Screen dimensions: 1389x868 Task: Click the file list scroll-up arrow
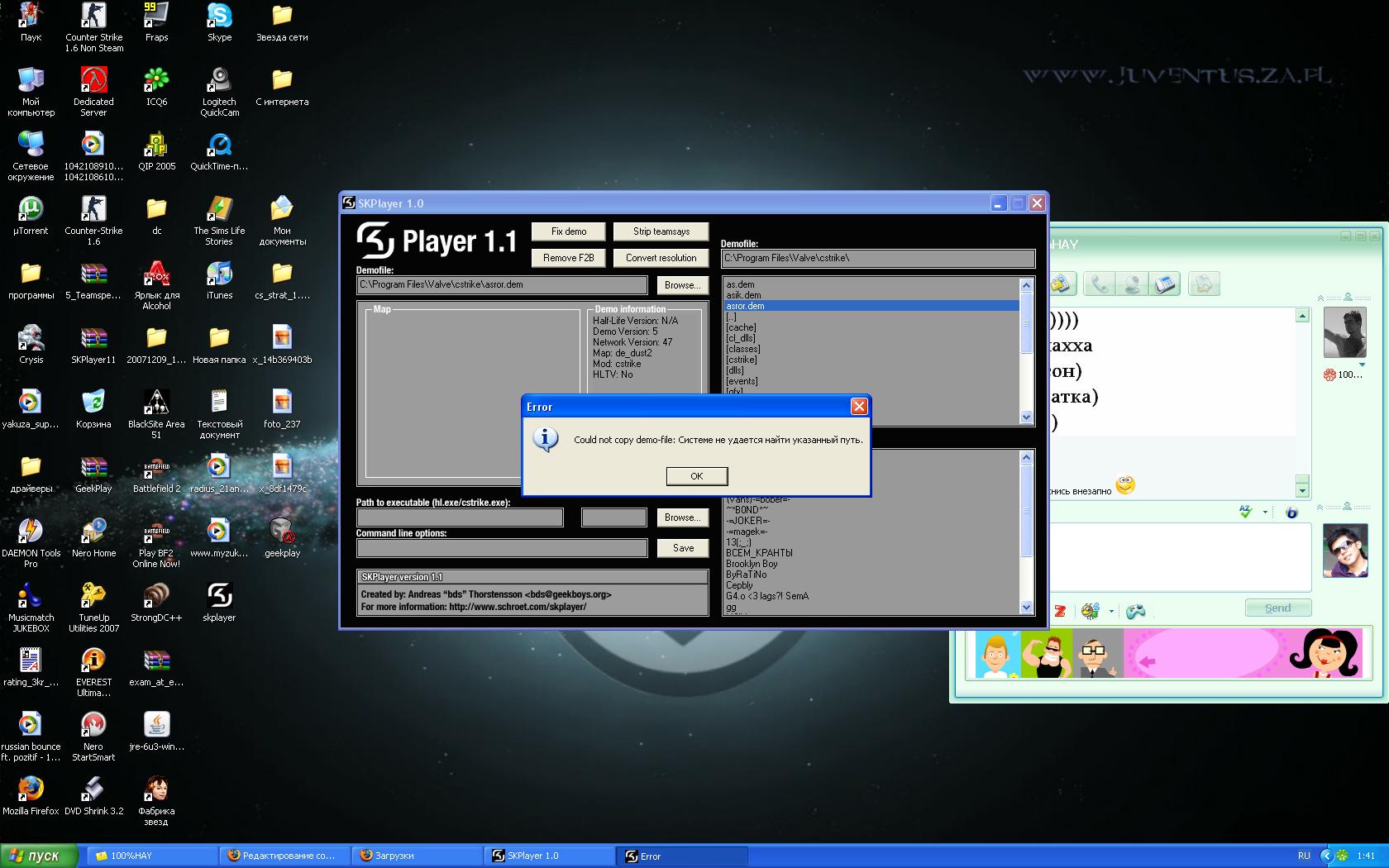(1027, 285)
